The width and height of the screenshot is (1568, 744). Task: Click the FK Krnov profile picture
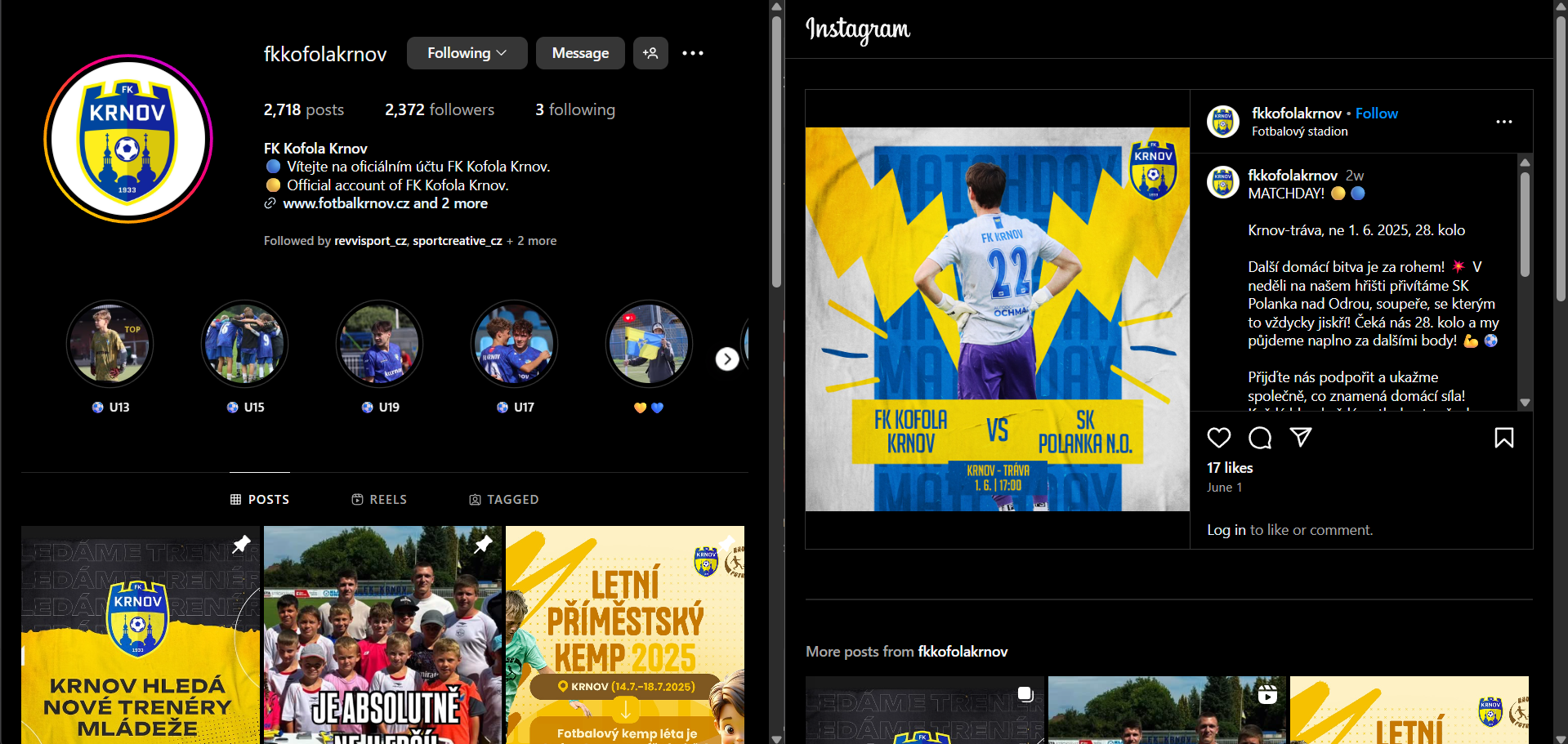(x=127, y=139)
